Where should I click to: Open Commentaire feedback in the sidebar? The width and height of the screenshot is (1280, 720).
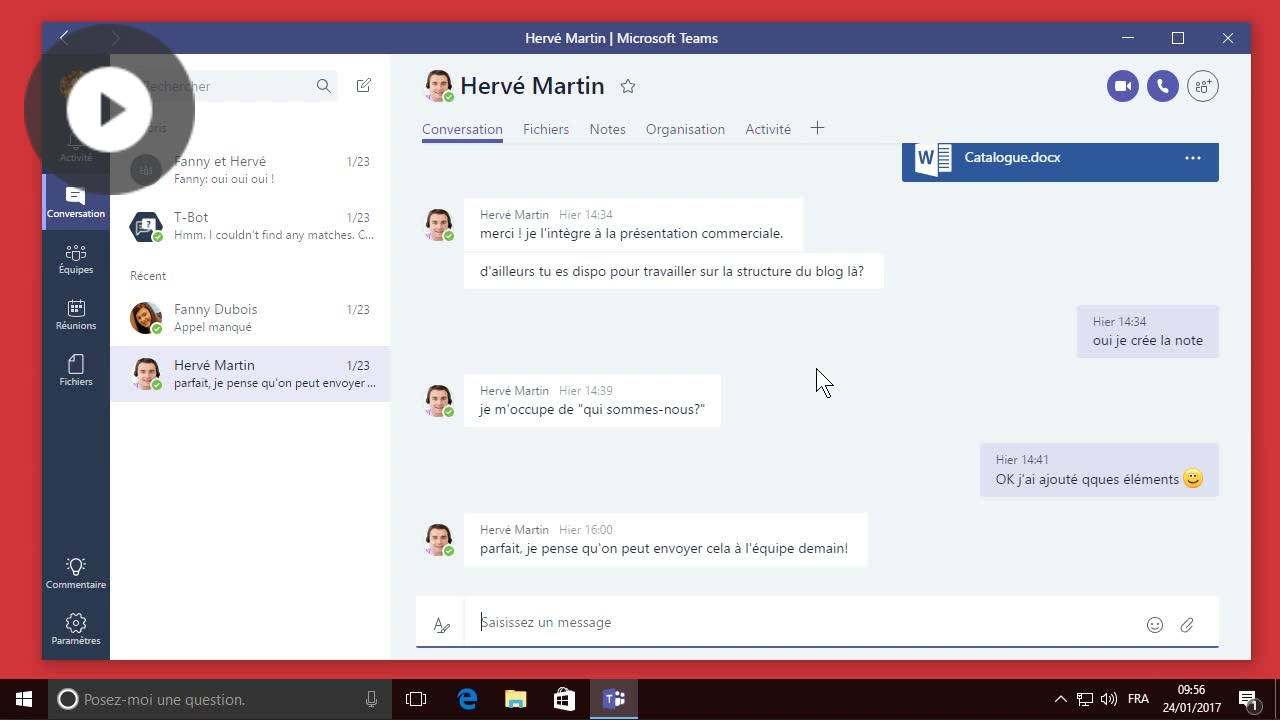click(76, 573)
